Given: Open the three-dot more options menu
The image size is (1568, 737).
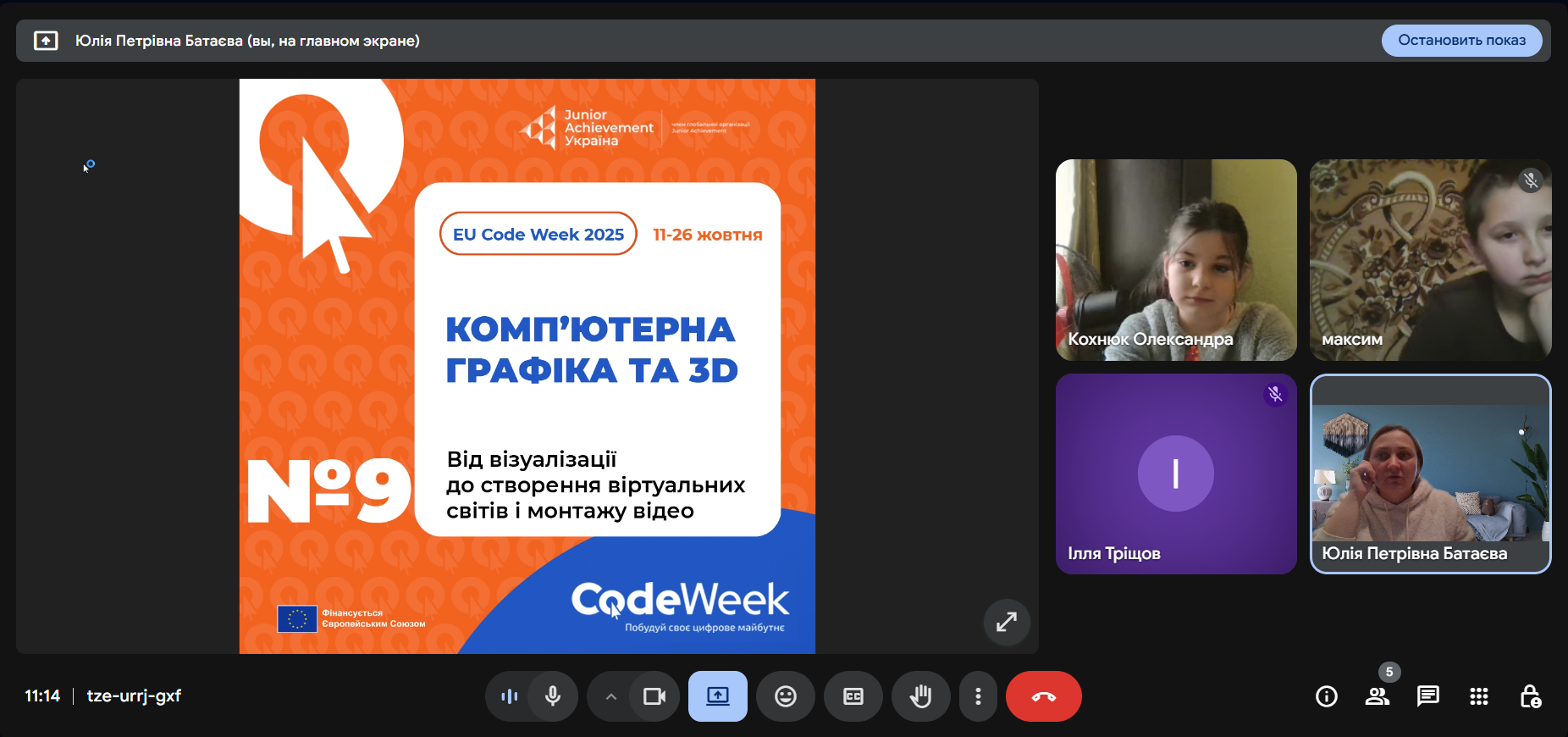Looking at the screenshot, I should [x=978, y=696].
